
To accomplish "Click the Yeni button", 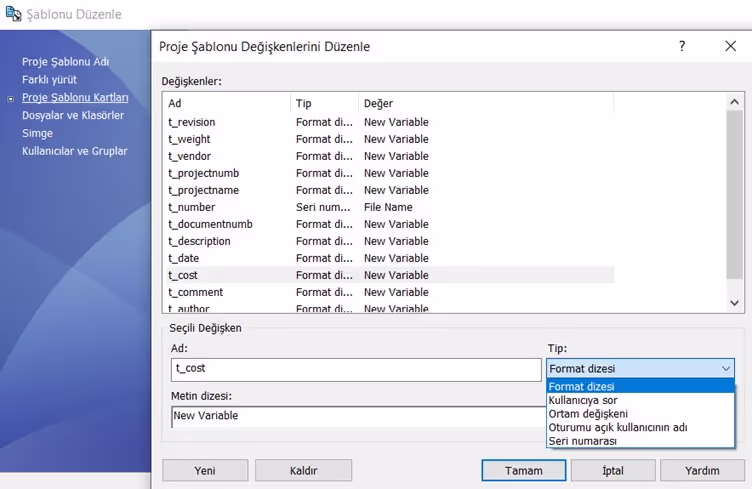I will [x=205, y=470].
